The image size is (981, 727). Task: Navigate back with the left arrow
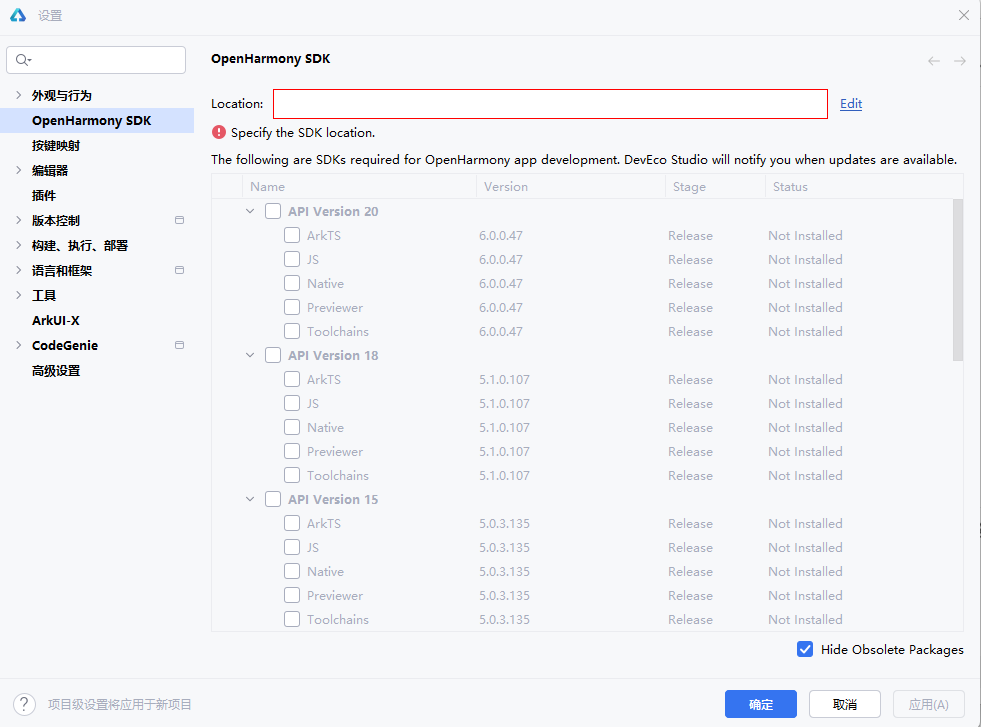933,61
